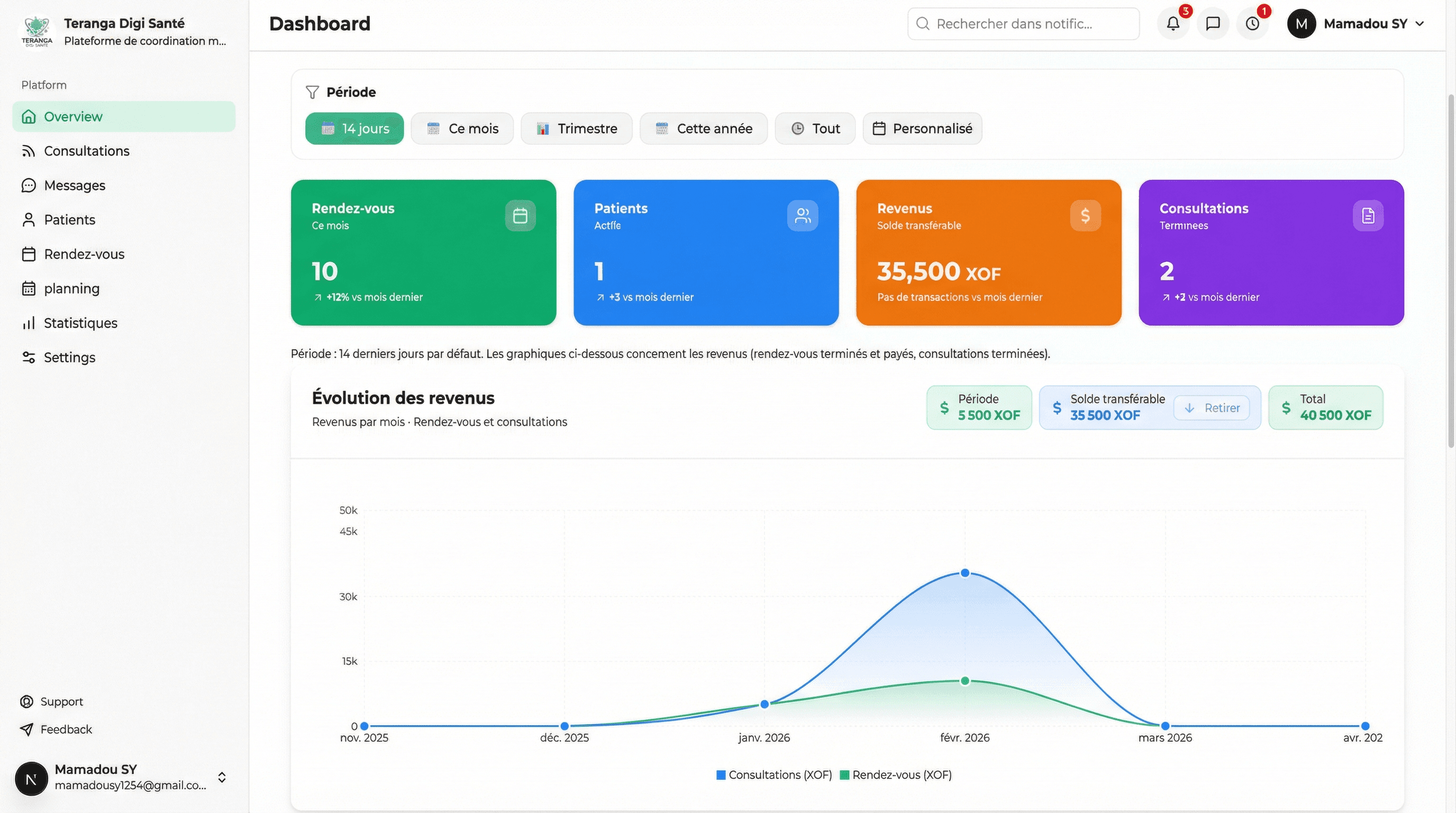The height and width of the screenshot is (813, 1456).
Task: Click the Support lifebuoy icon
Action: [x=26, y=701]
